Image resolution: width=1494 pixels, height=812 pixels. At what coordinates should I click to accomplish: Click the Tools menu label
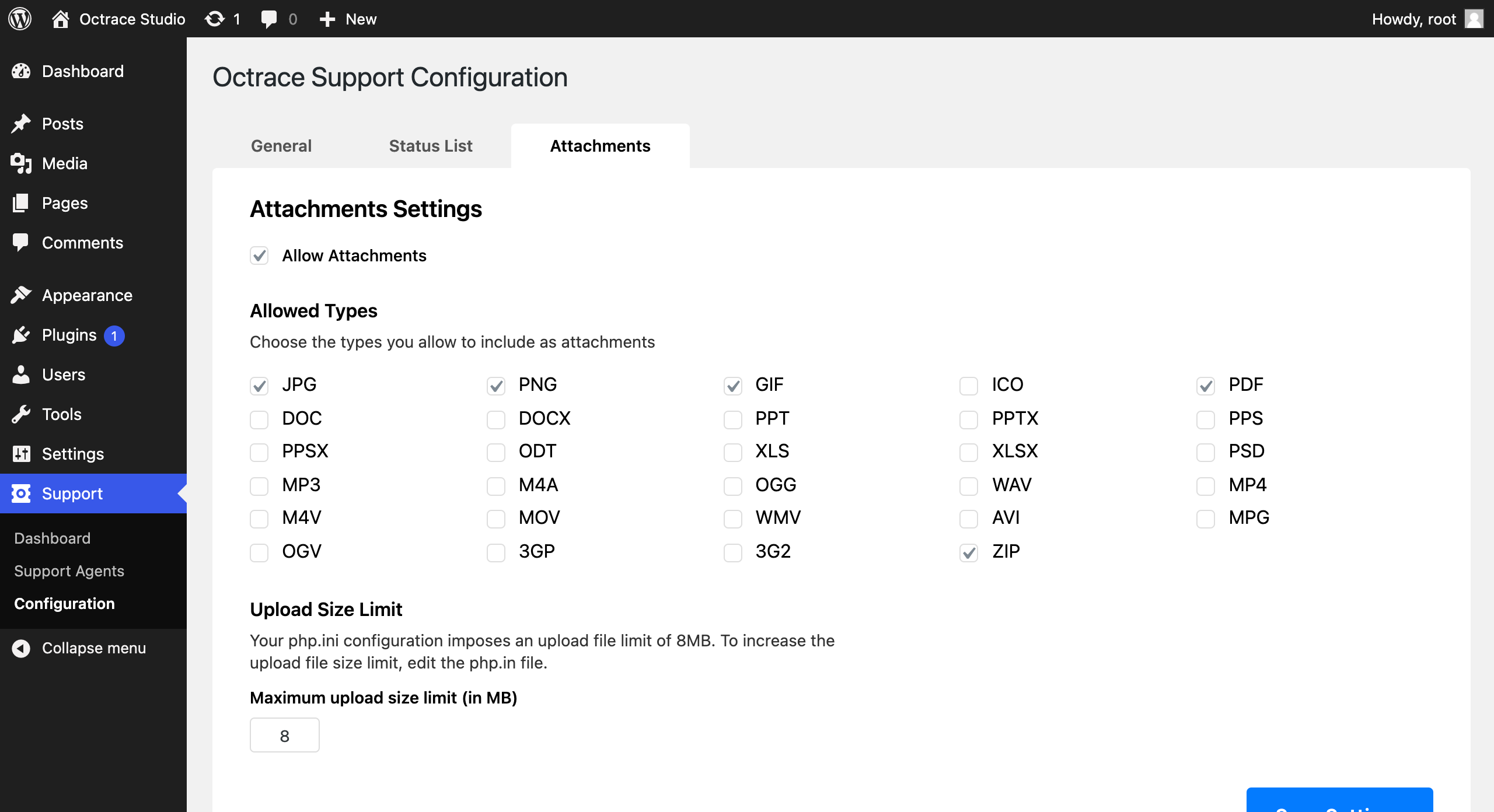pos(61,414)
